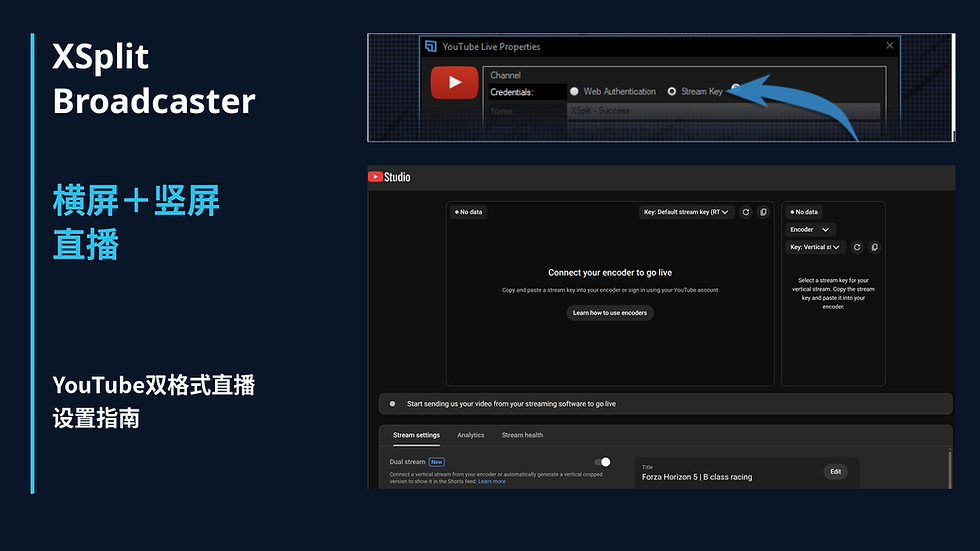This screenshot has height=551, width=980.
Task: Reset the vertical stream key
Action: point(857,247)
